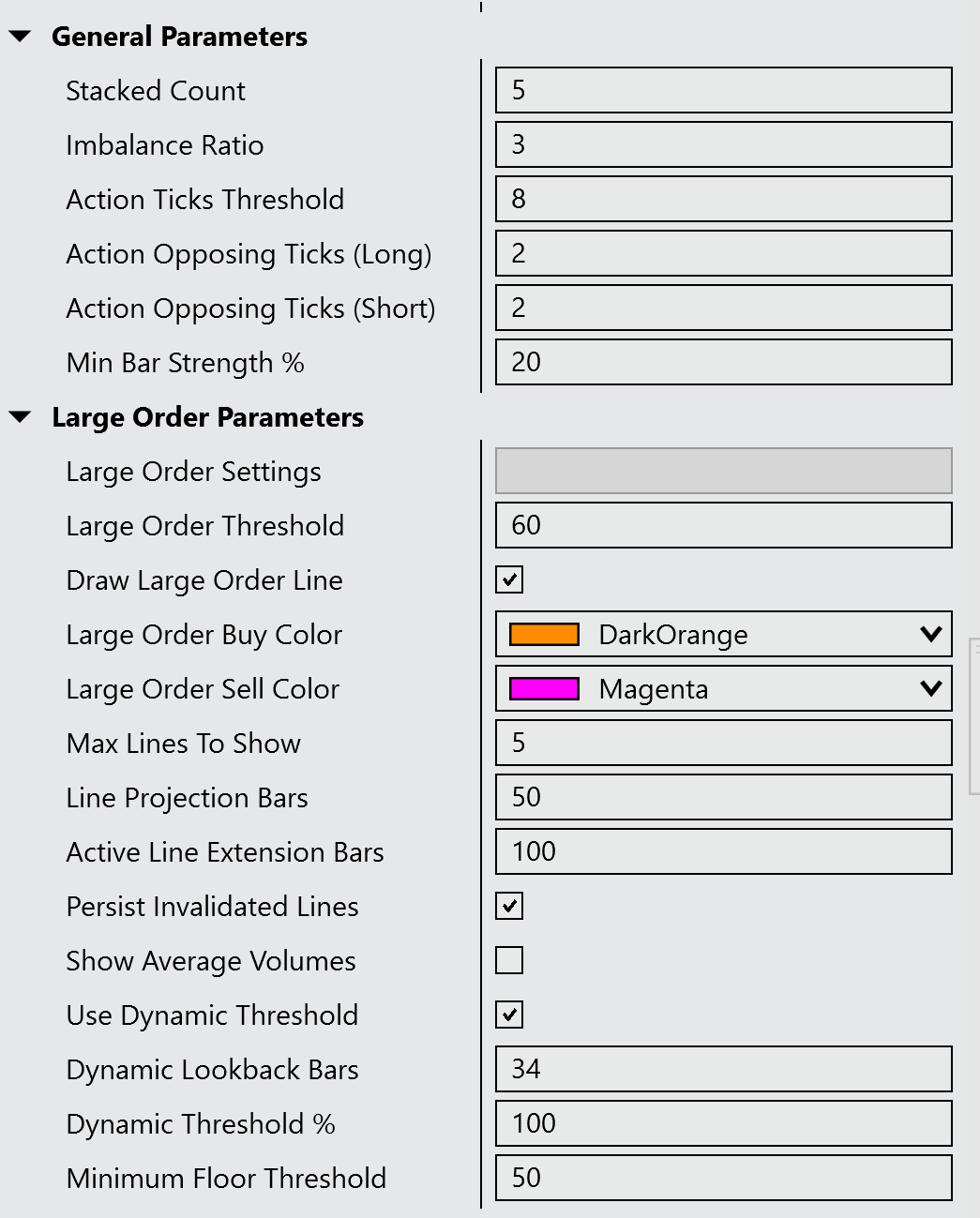
Task: Click the Large Order Threshold input
Action: pyautogui.click(x=723, y=526)
